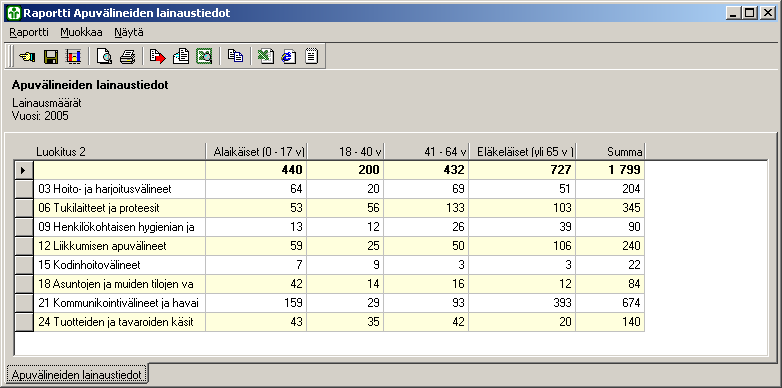Click the pointing hand toolbar icon
Screen dimensions: 782x388
tap(27, 56)
